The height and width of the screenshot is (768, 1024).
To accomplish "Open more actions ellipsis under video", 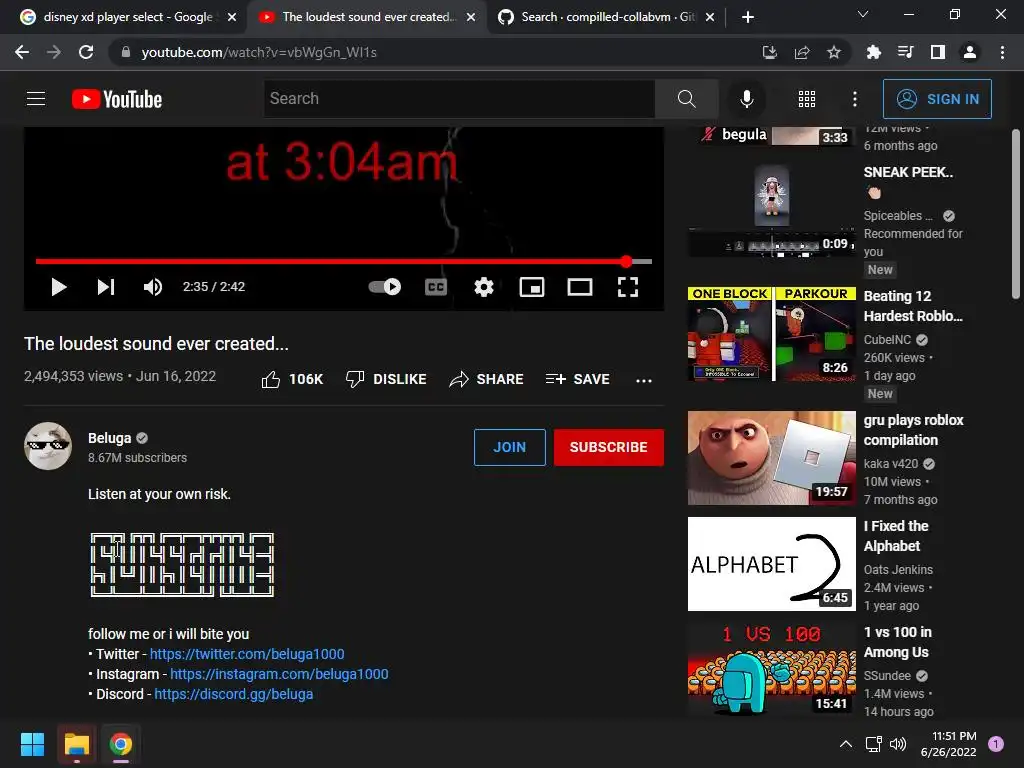I will pos(644,380).
